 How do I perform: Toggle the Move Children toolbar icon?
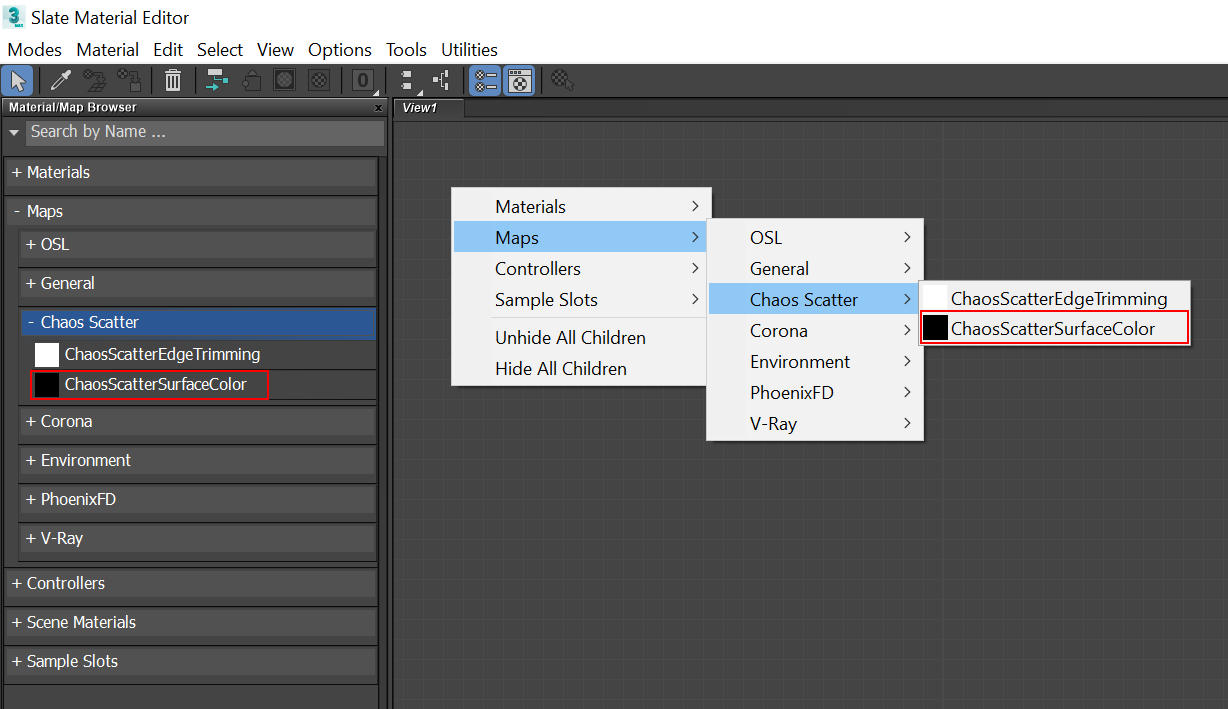[217, 81]
